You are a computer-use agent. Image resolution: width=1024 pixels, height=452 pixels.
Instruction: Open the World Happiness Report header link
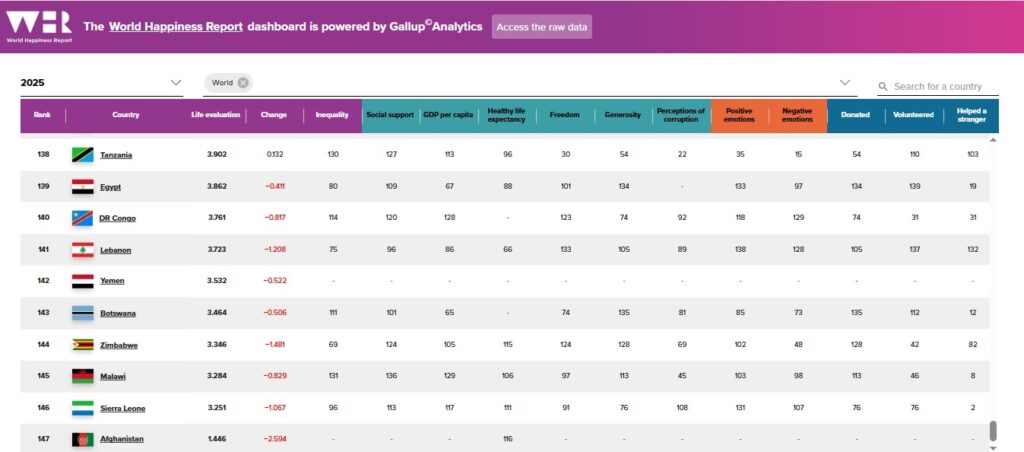175,27
